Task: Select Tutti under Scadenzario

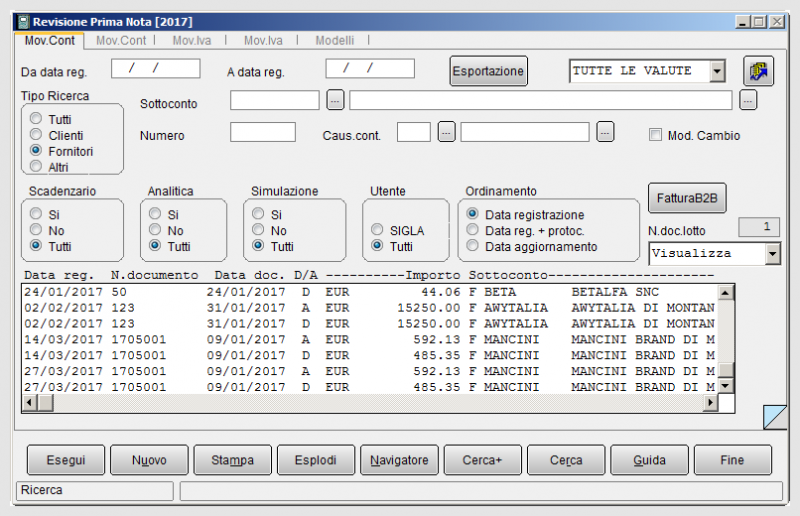Action: tap(36, 245)
